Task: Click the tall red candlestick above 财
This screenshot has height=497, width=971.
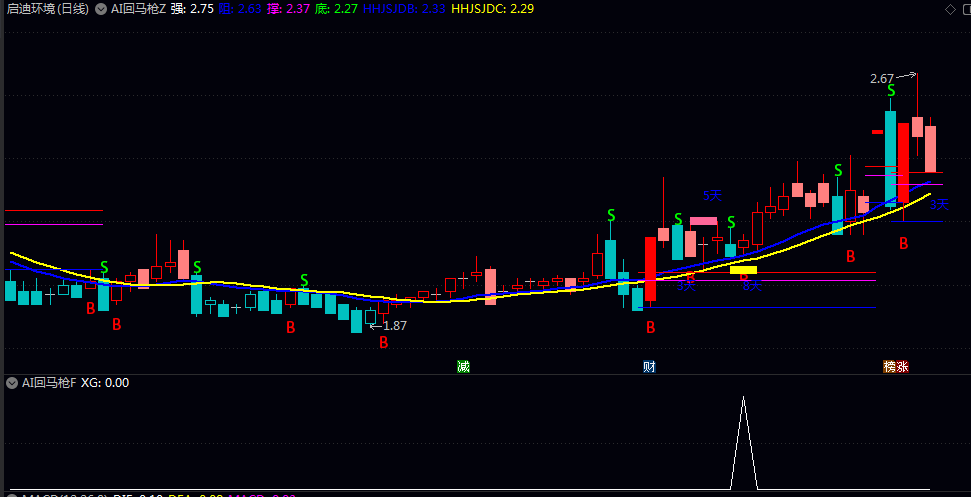Action: coord(650,269)
